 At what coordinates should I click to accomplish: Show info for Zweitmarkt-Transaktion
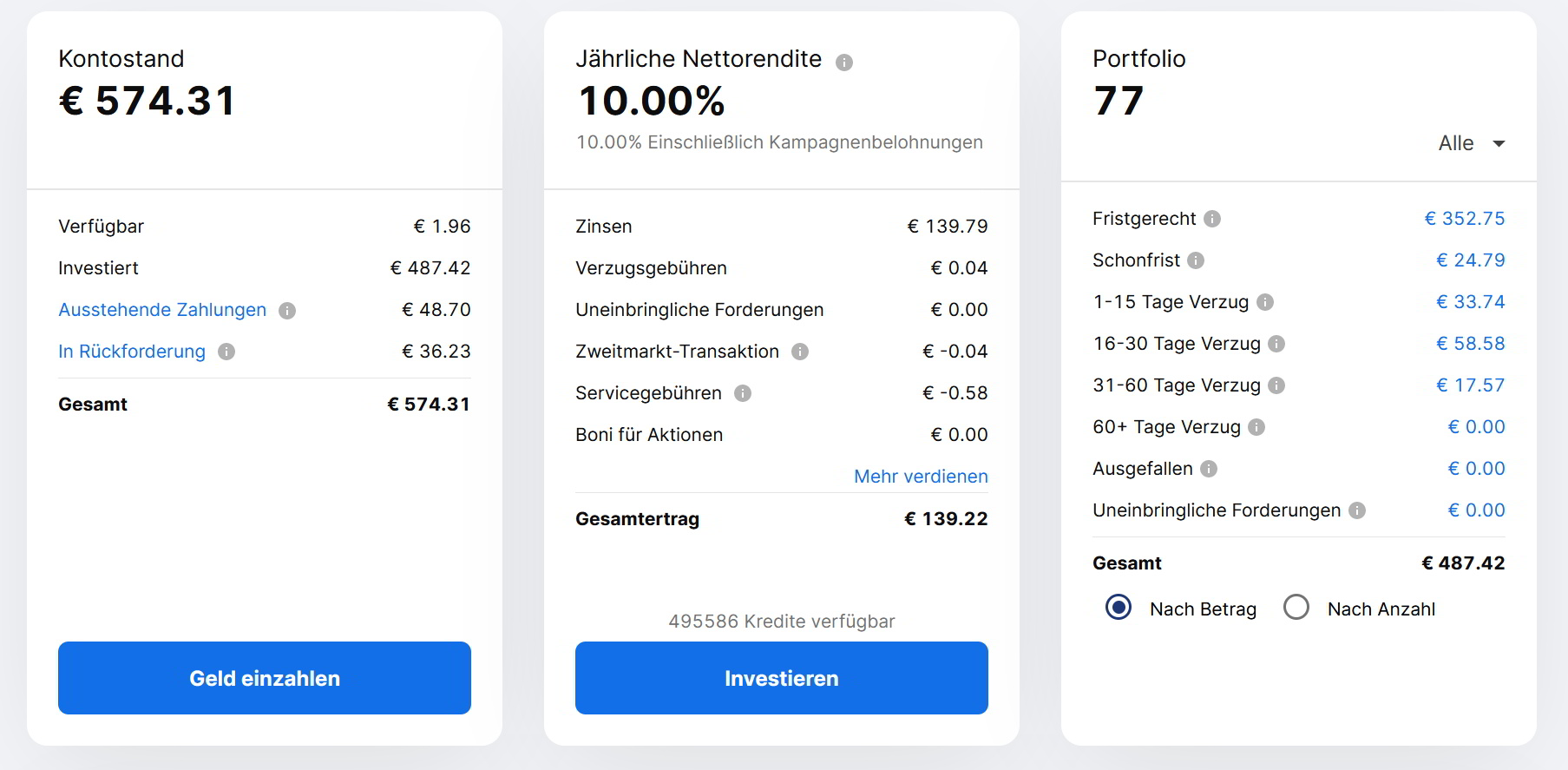coord(800,352)
